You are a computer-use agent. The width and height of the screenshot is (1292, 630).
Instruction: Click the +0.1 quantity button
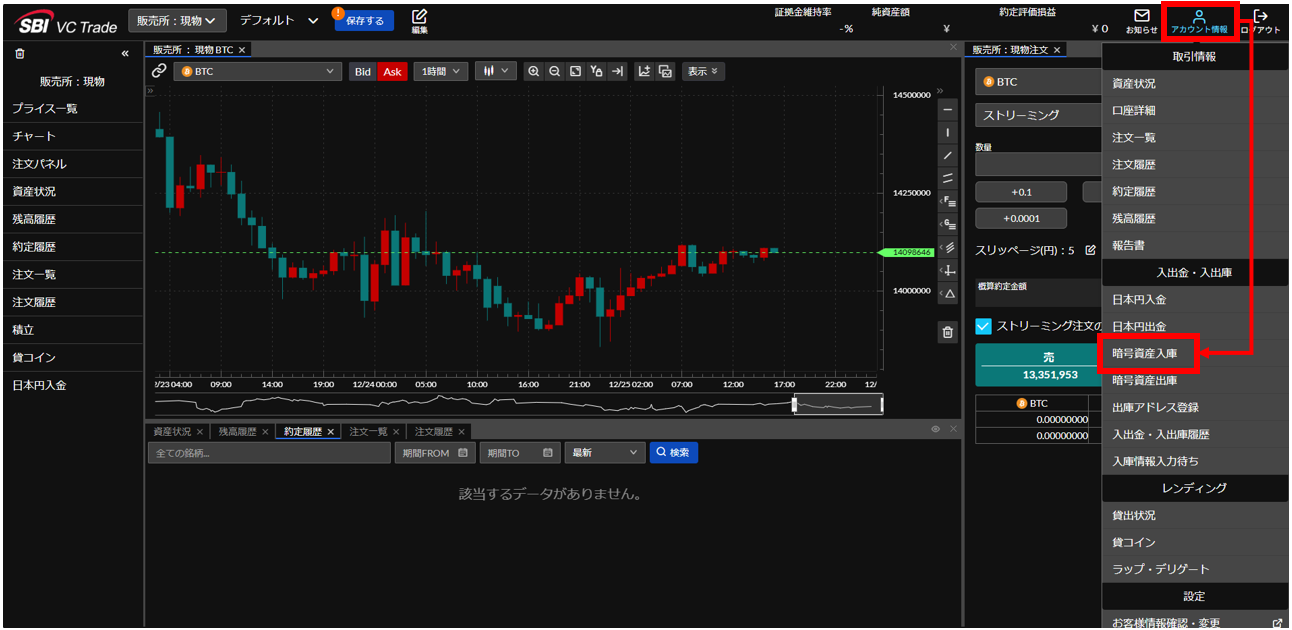(1021, 192)
